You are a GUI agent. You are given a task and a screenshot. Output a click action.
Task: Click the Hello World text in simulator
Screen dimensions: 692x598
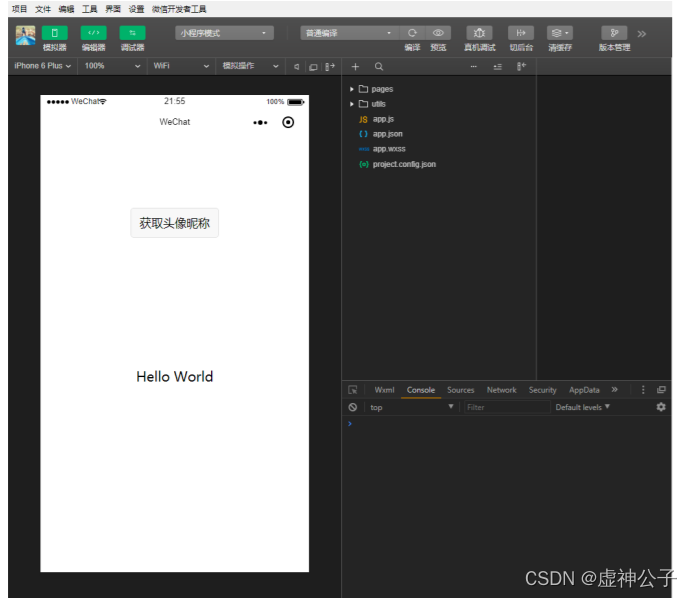tap(175, 376)
